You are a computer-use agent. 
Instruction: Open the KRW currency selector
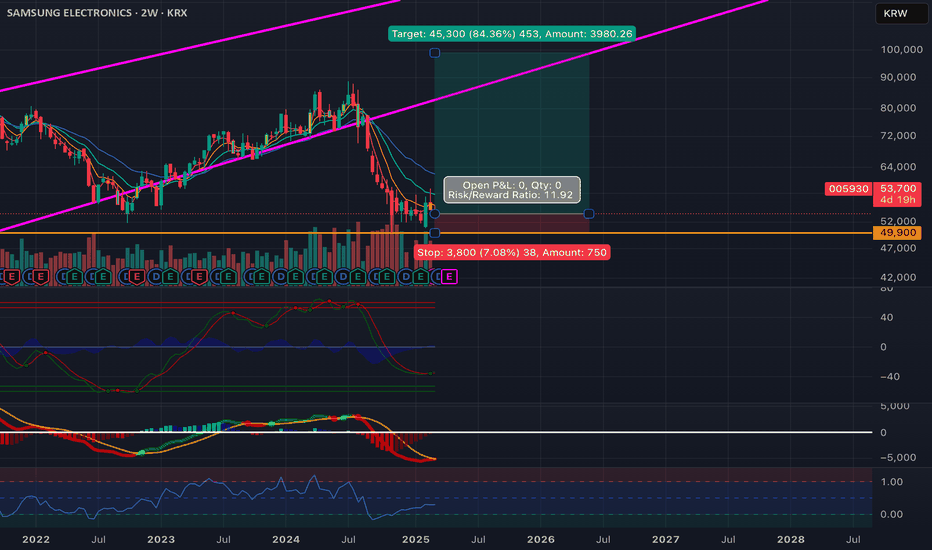900,13
